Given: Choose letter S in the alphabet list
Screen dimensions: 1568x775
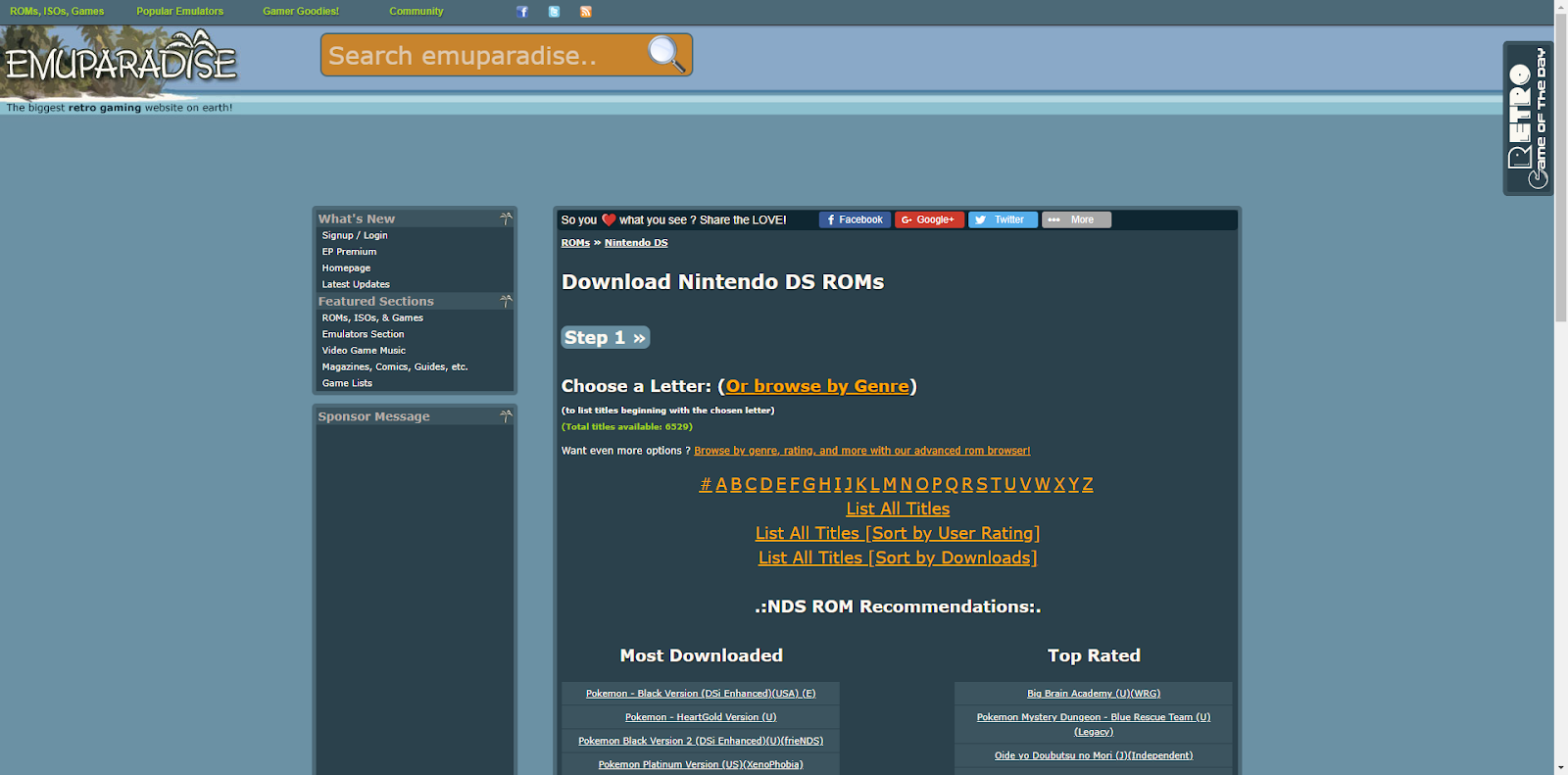Looking at the screenshot, I should 982,484.
